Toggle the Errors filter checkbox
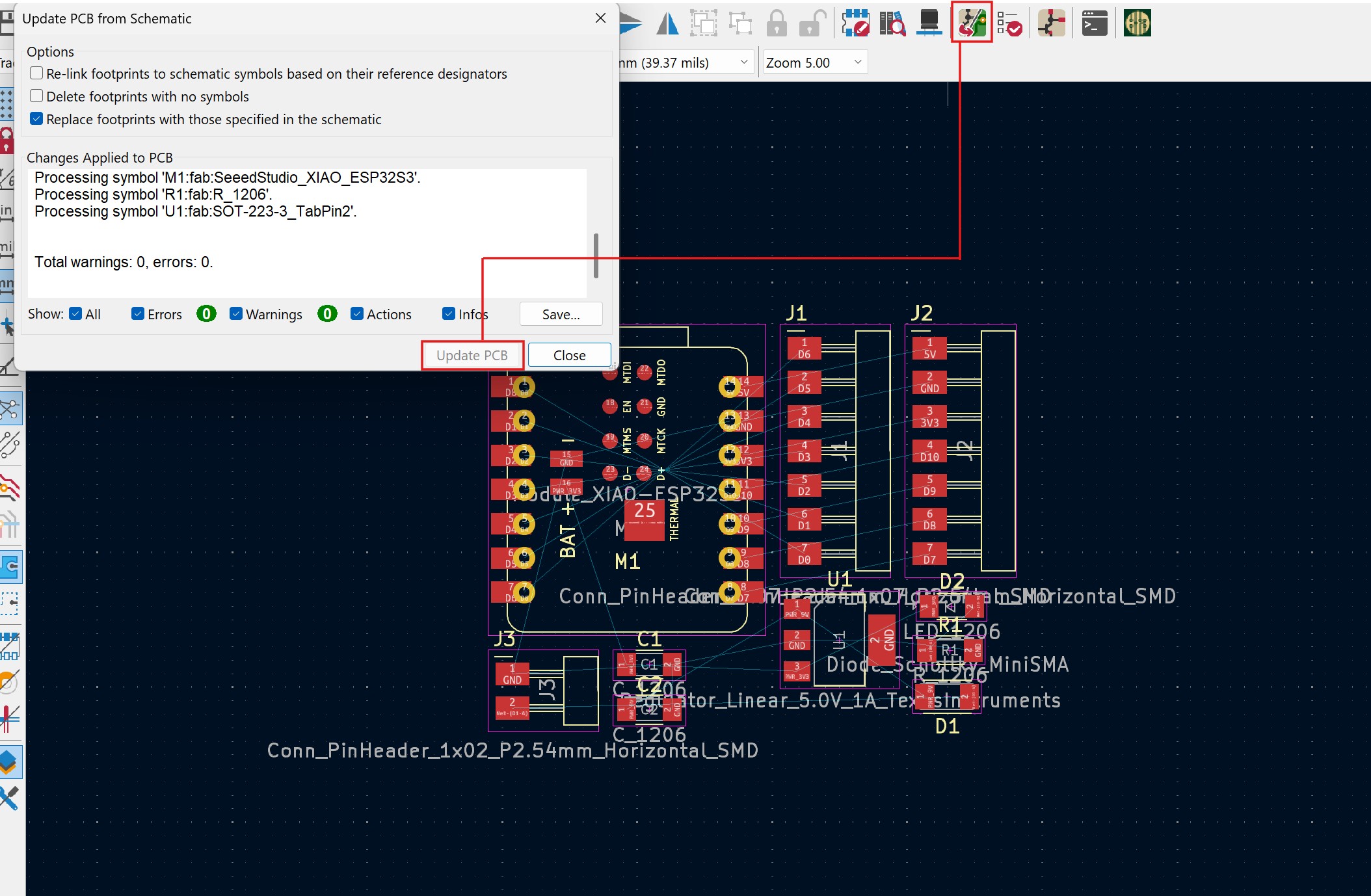This screenshot has height=896, width=1371. [138, 314]
